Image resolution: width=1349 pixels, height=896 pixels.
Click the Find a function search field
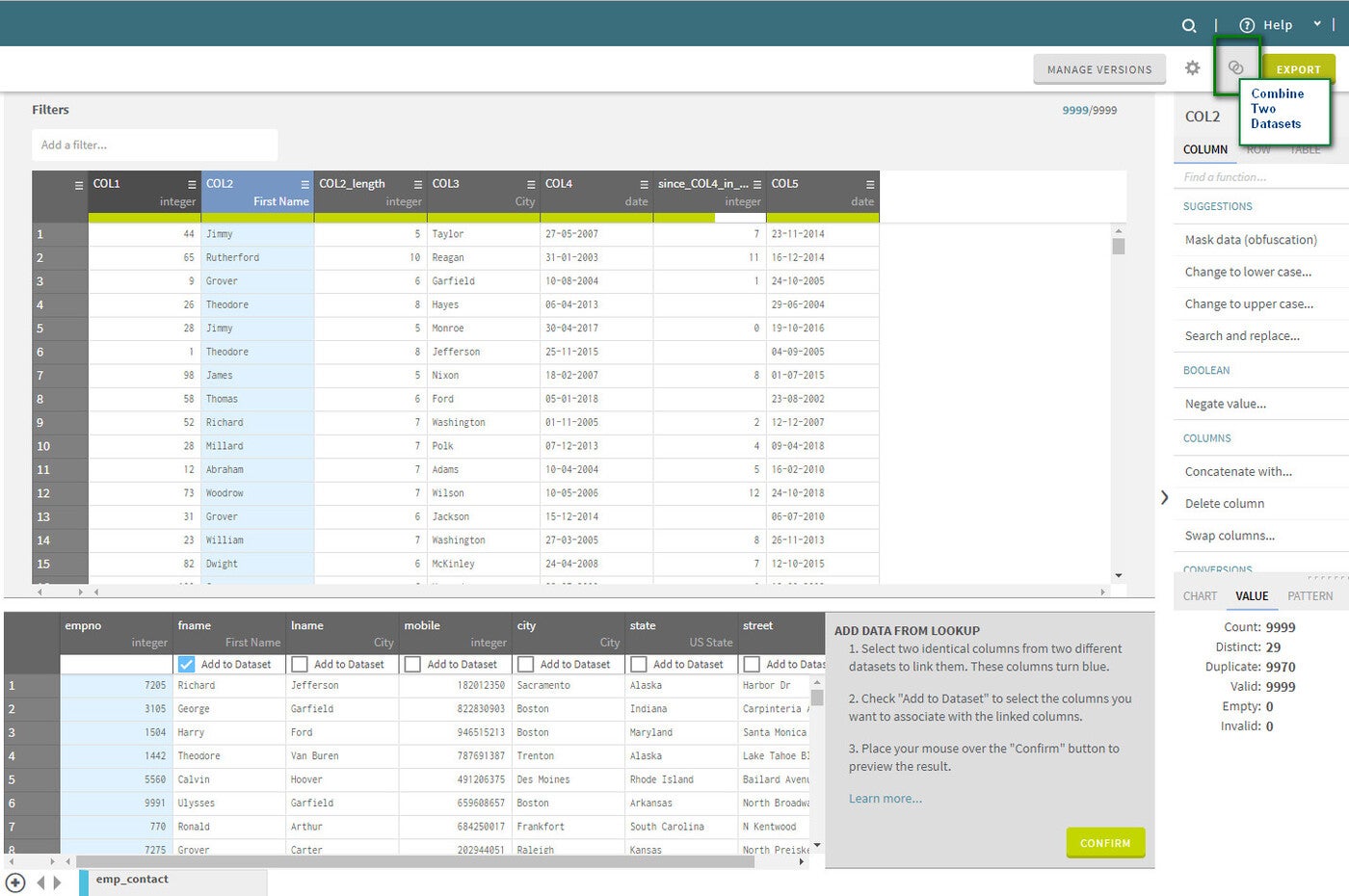click(x=1260, y=177)
